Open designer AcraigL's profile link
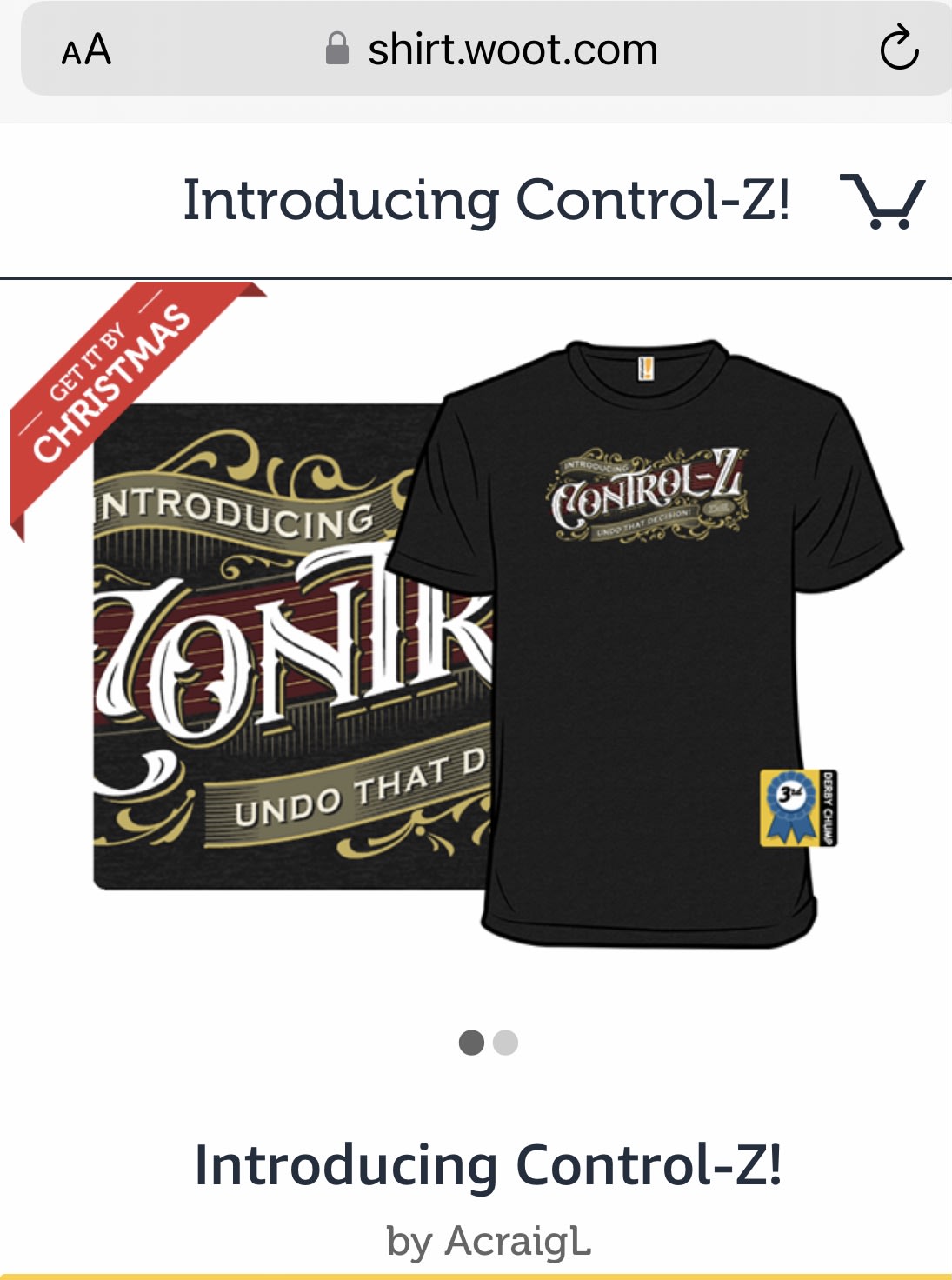The width and height of the screenshot is (952, 1280). [x=489, y=1241]
